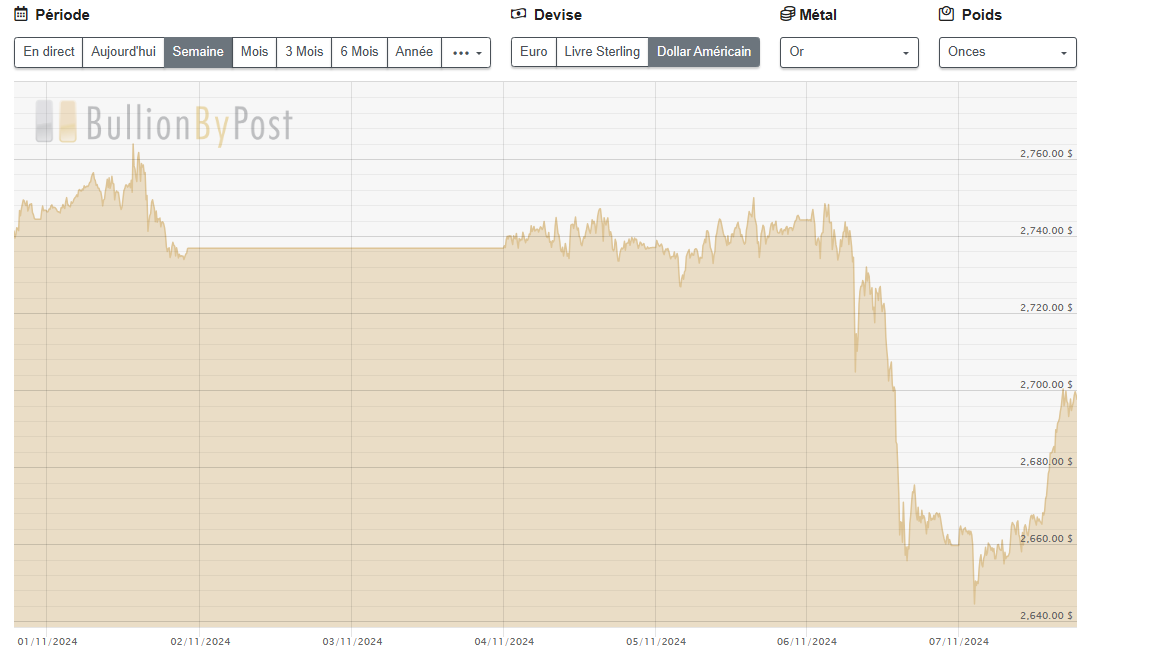Click the 04/11/2024 date axis label

coord(504,642)
